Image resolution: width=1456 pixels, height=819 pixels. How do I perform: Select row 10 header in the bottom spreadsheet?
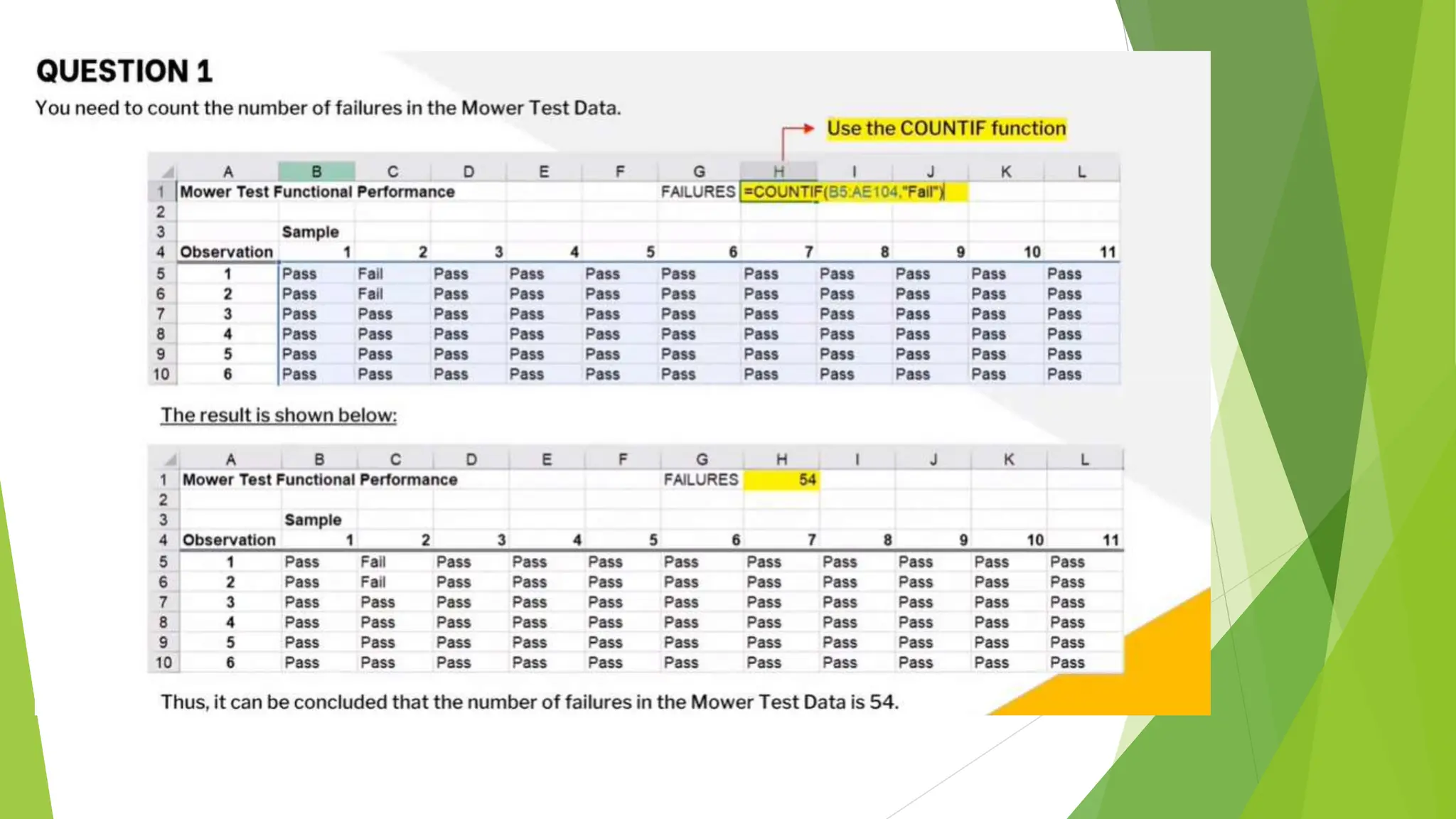point(164,663)
